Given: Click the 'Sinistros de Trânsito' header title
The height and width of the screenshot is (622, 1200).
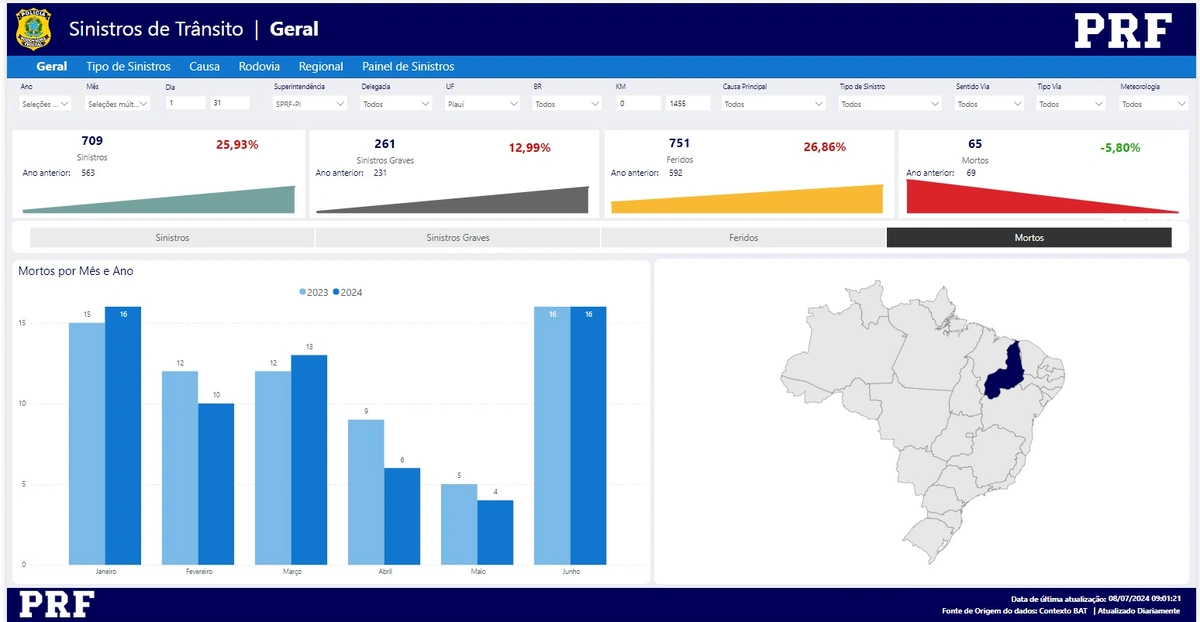Looking at the screenshot, I should [x=156, y=29].
